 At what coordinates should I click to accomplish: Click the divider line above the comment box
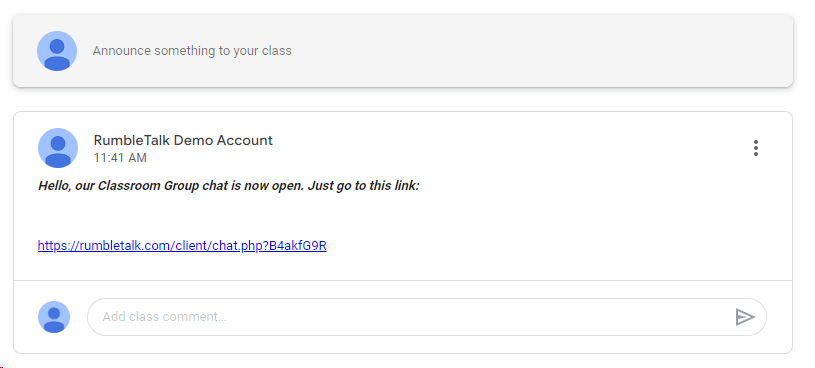pyautogui.click(x=403, y=281)
